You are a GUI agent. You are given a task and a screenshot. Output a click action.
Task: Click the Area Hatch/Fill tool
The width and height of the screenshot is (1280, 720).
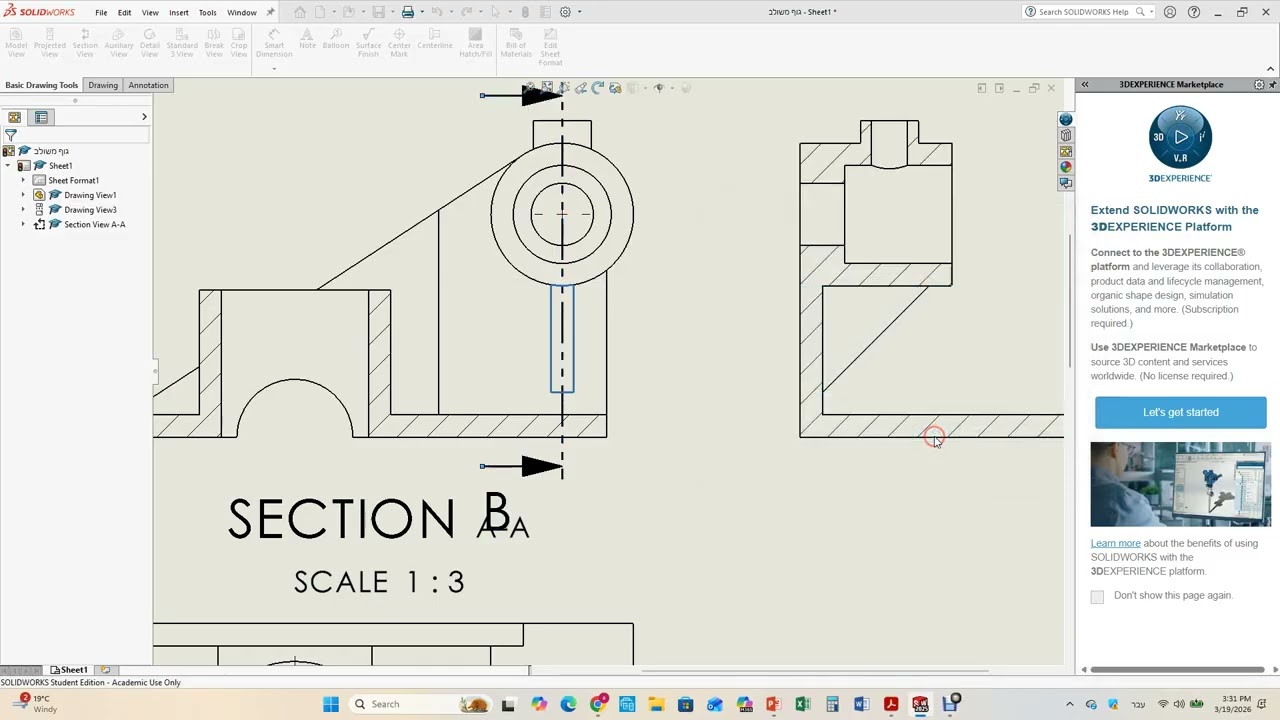click(x=476, y=43)
